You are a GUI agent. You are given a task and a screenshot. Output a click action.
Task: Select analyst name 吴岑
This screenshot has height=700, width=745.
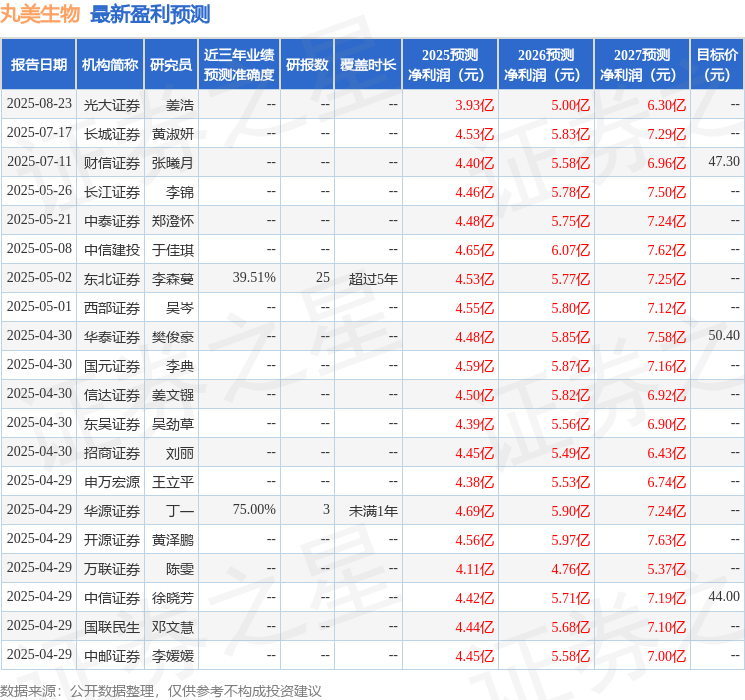180,308
